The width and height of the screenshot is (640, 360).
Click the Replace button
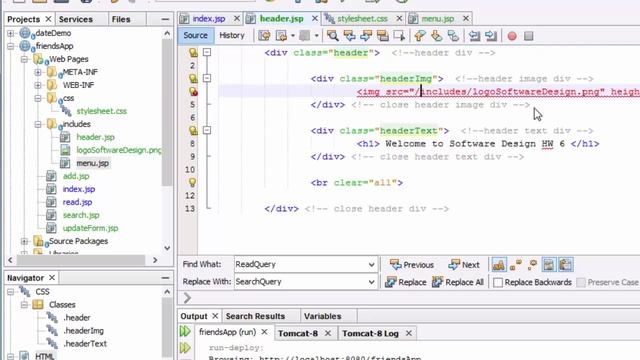click(x=405, y=282)
